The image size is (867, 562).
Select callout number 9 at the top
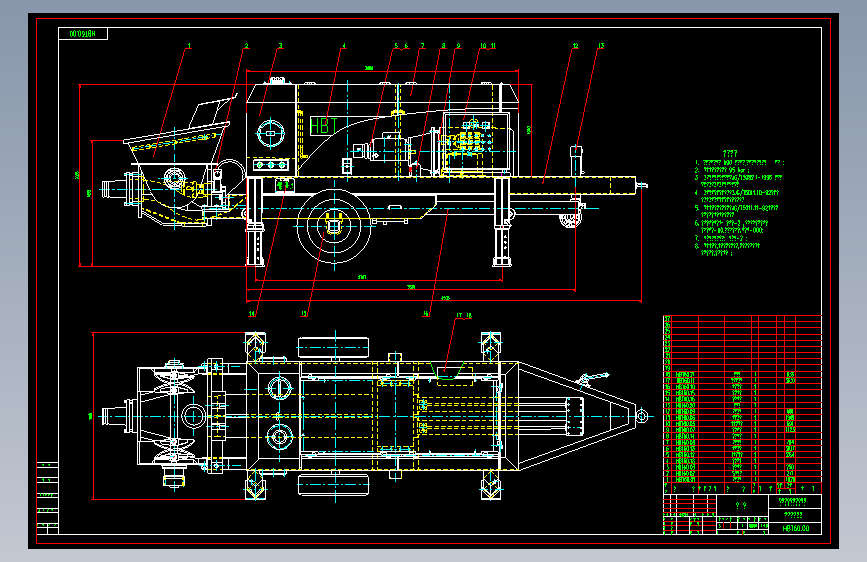pyautogui.click(x=458, y=46)
